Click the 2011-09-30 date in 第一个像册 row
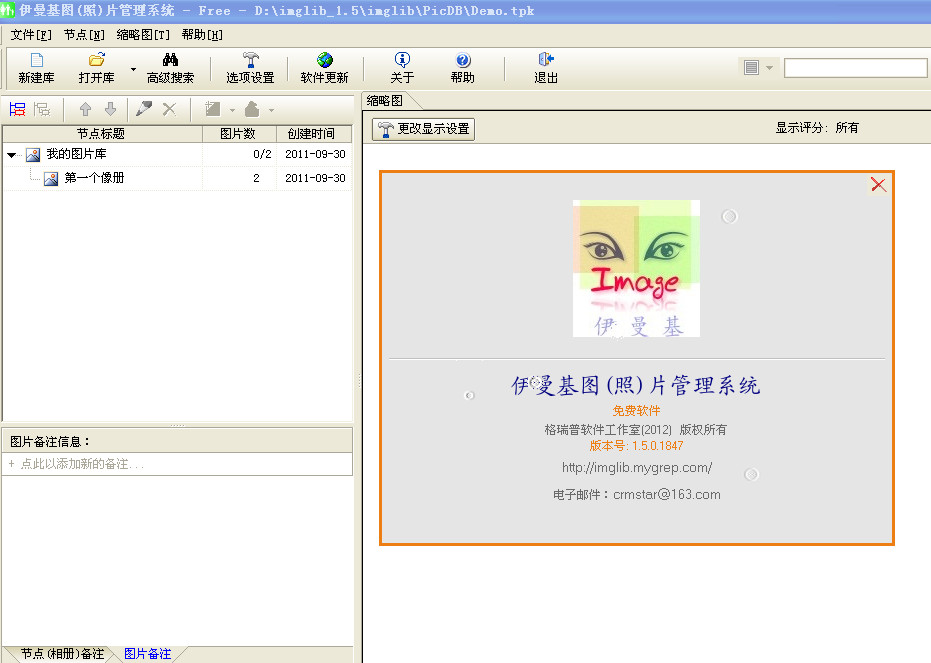The width and height of the screenshot is (931, 663). click(x=315, y=178)
